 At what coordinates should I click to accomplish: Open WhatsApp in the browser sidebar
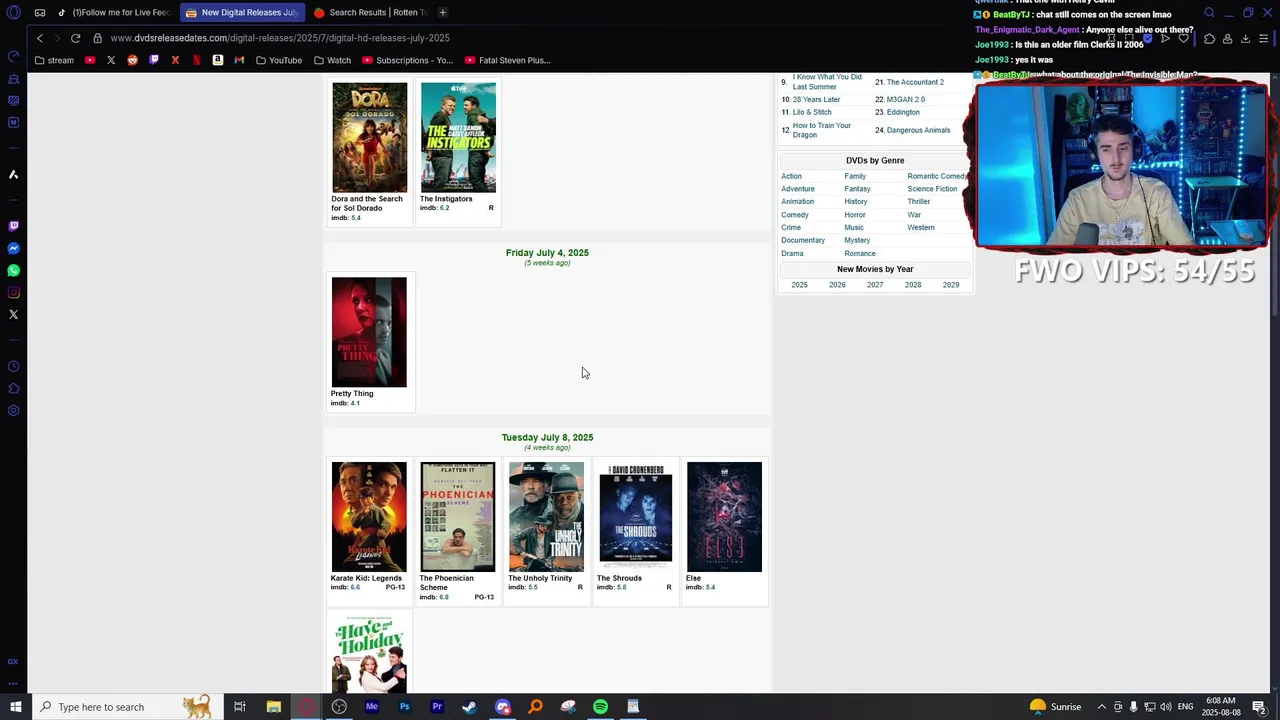13,270
